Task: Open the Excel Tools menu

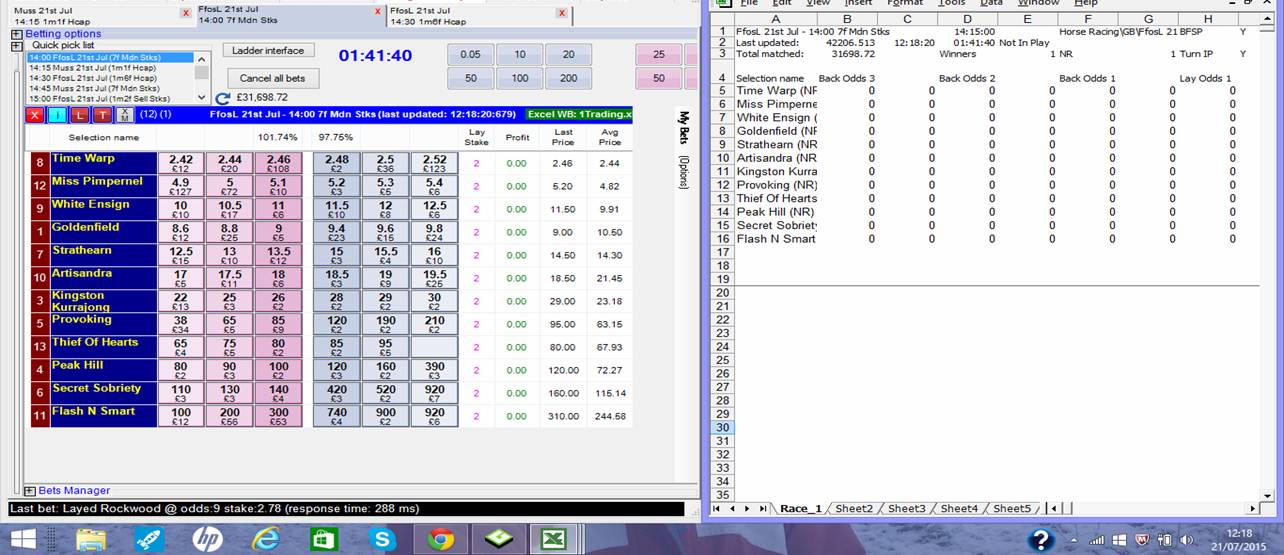Action: point(952,3)
